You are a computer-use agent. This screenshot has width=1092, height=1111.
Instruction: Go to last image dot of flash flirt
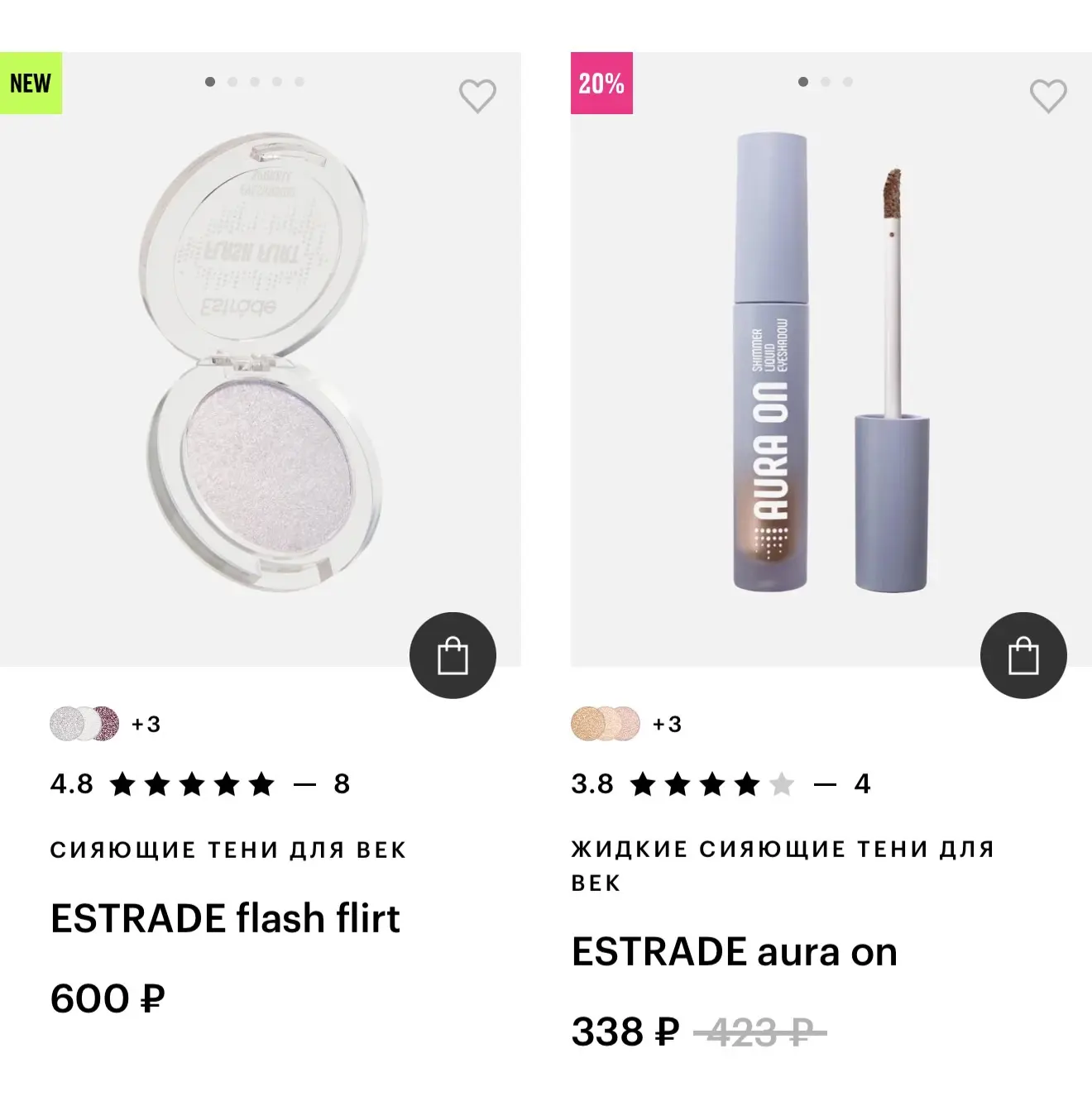click(299, 82)
